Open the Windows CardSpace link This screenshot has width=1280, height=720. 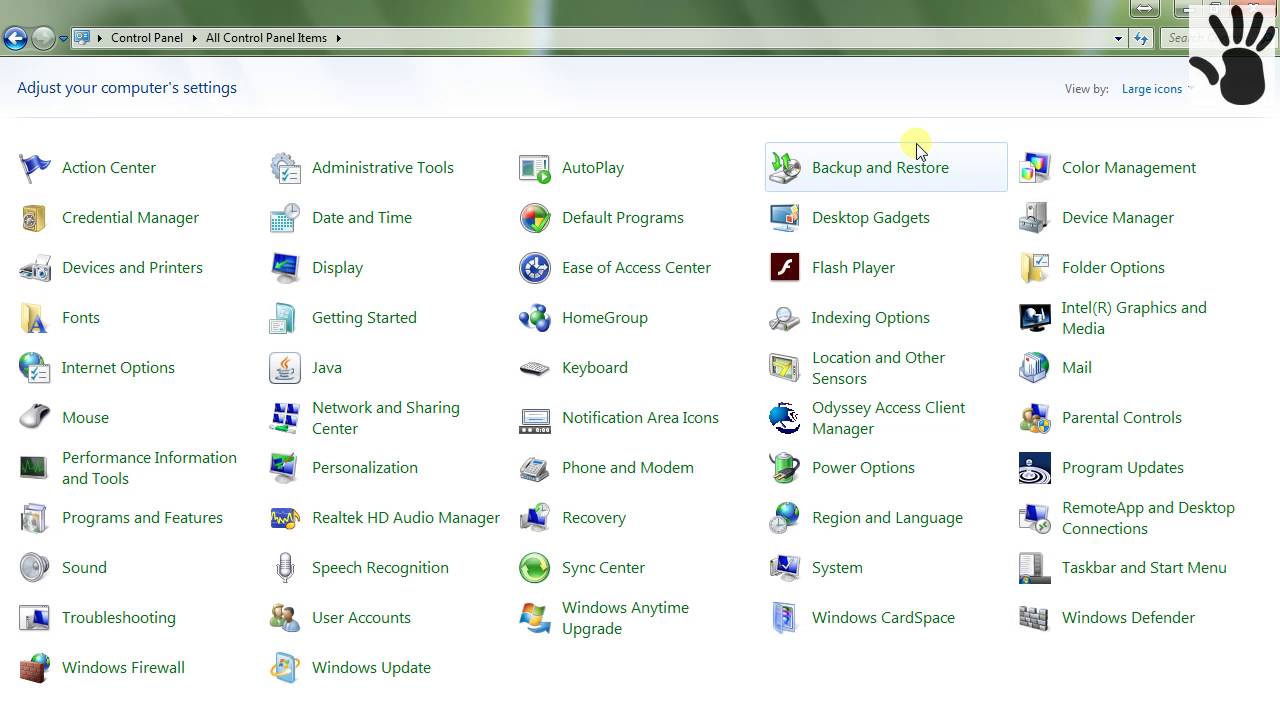pos(883,618)
